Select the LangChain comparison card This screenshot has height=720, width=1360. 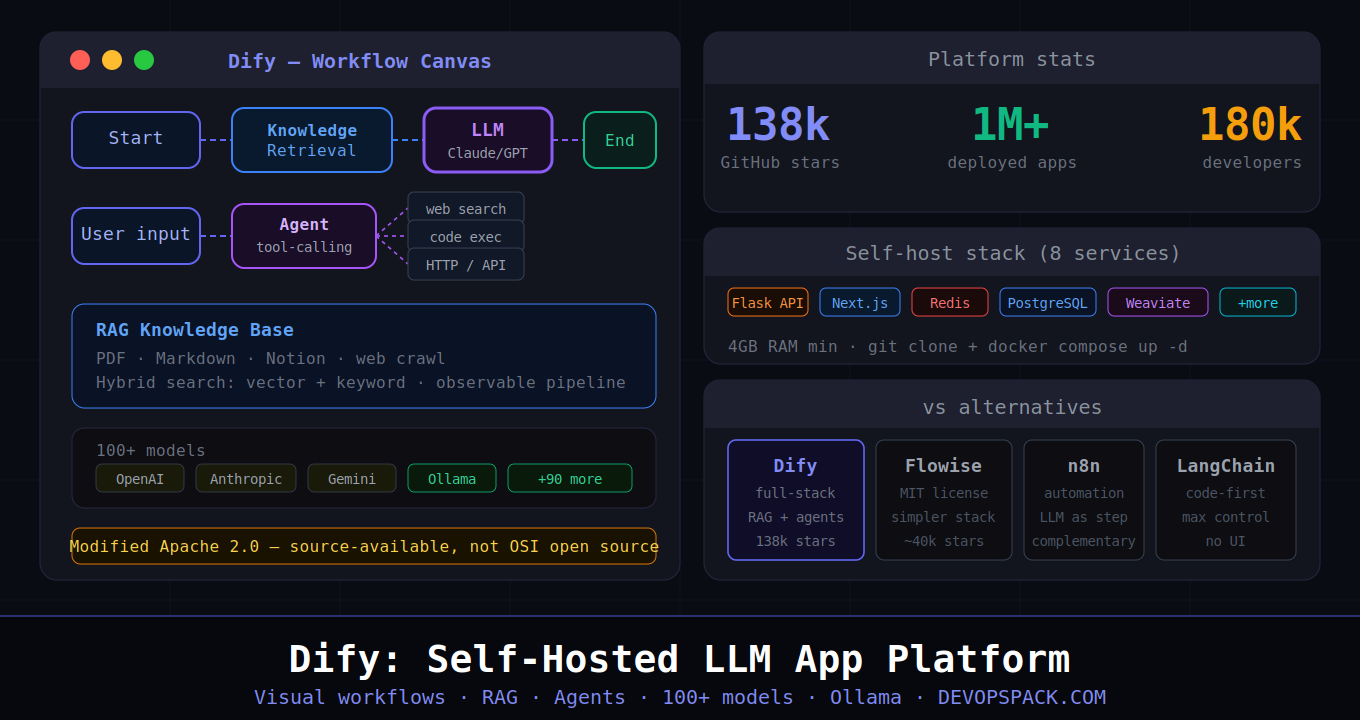[x=1226, y=500]
